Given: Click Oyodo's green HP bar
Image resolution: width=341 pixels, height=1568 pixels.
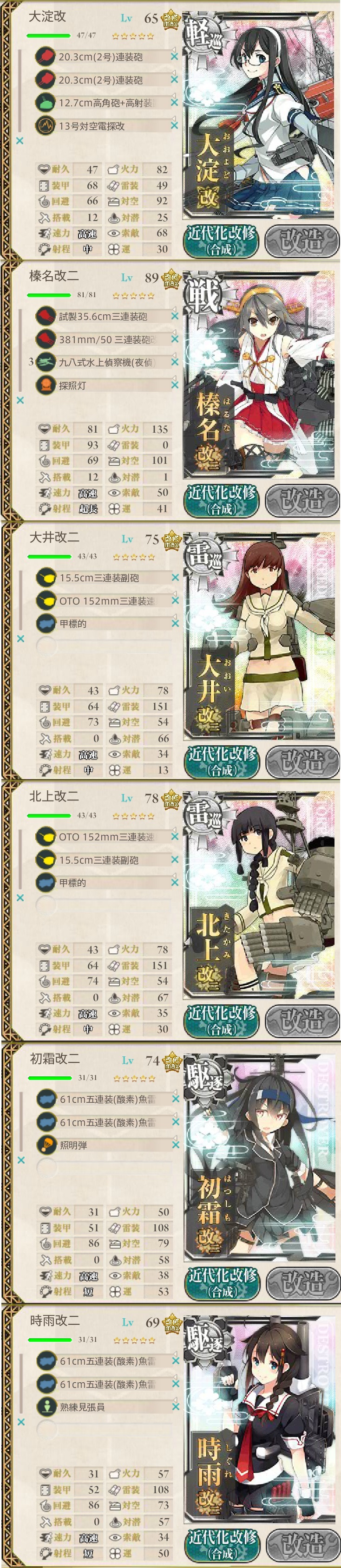Looking at the screenshot, I should pos(49,35).
